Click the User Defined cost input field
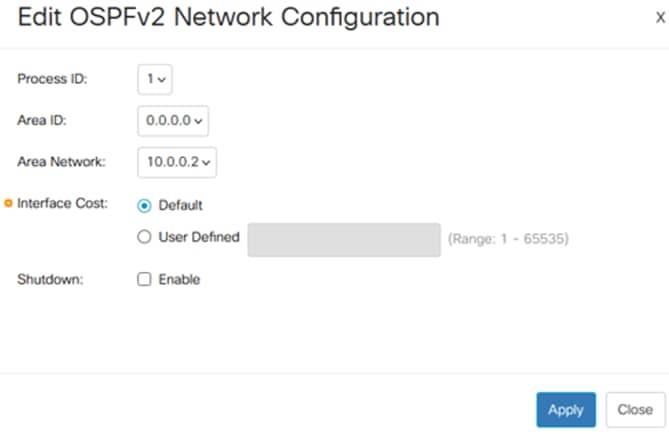 tap(343, 239)
